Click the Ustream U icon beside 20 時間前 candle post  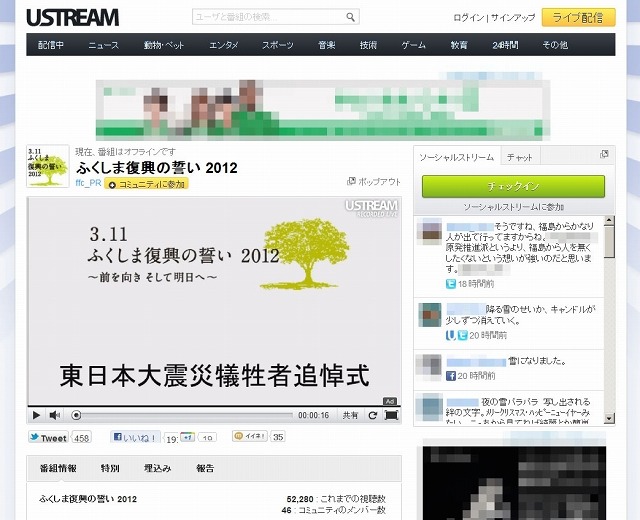click(450, 335)
